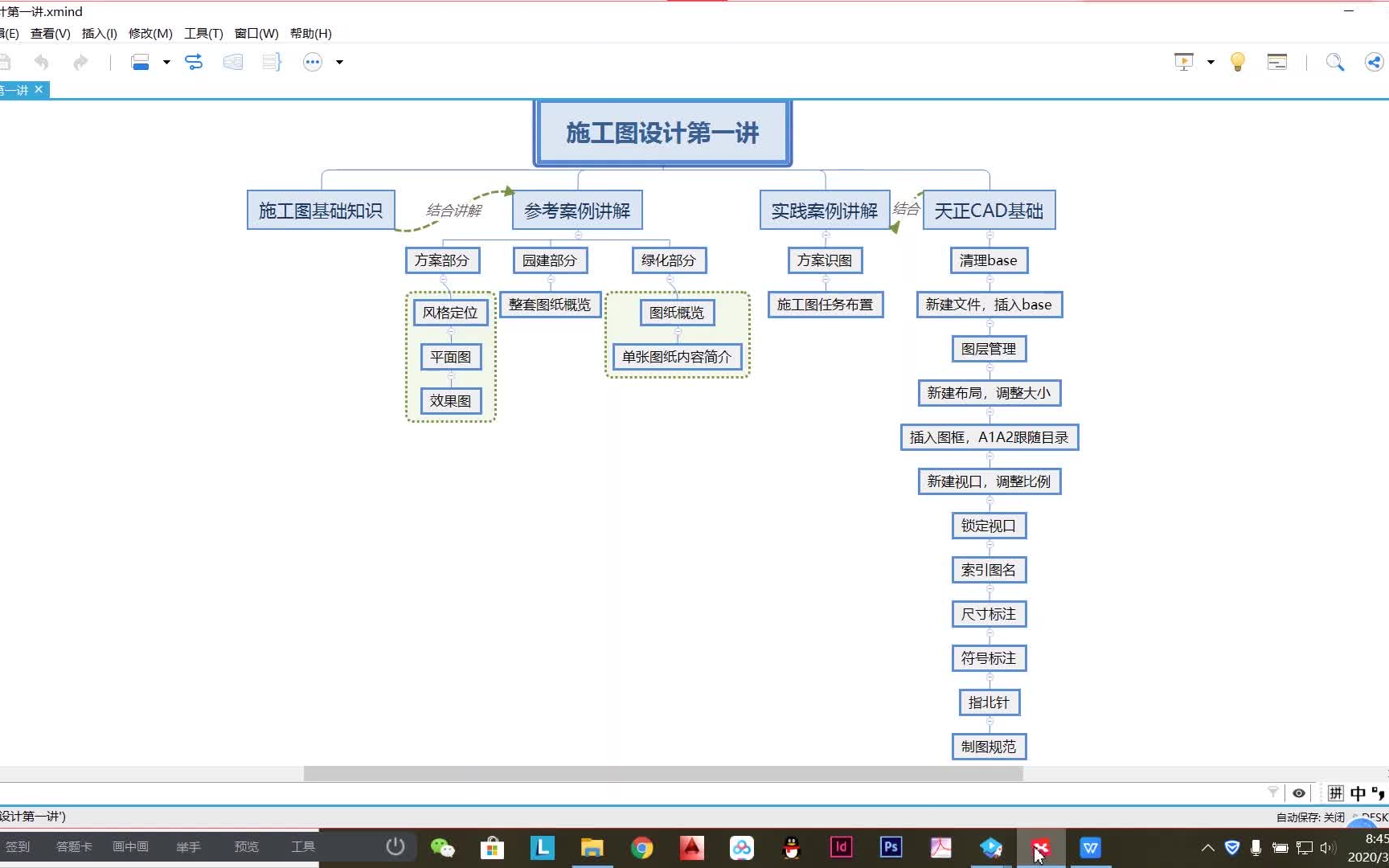The image size is (1389, 868).
Task: Select the central topic 施工图设计第一讲
Action: [662, 133]
